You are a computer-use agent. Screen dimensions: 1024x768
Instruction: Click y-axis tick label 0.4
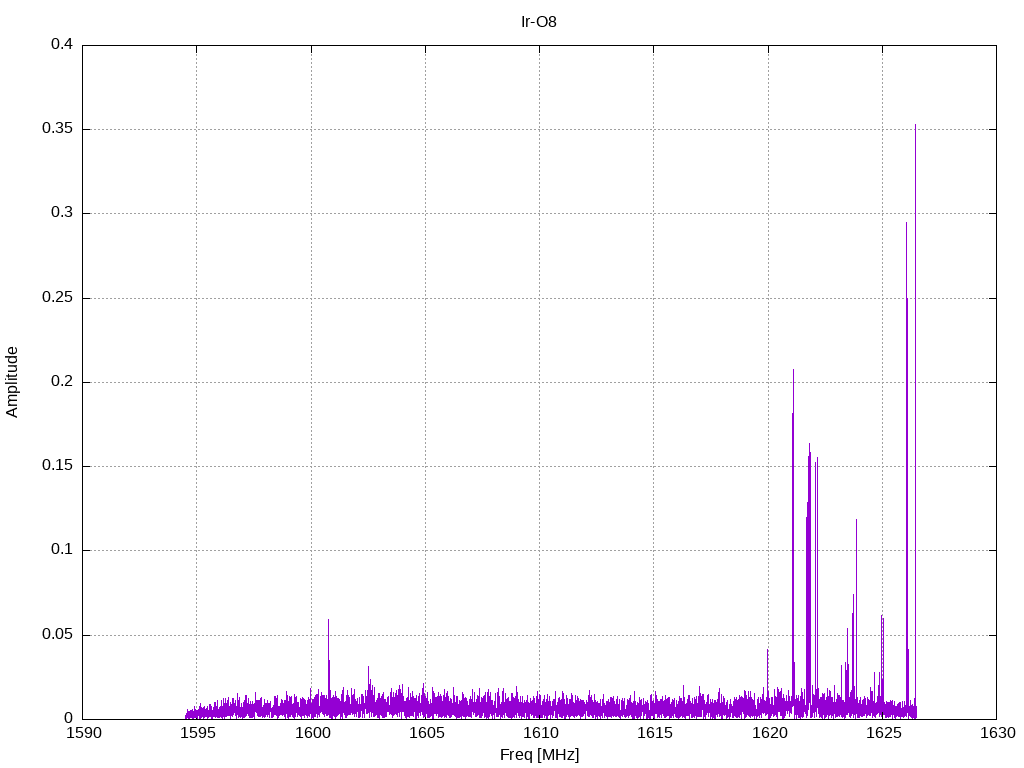(62, 44)
